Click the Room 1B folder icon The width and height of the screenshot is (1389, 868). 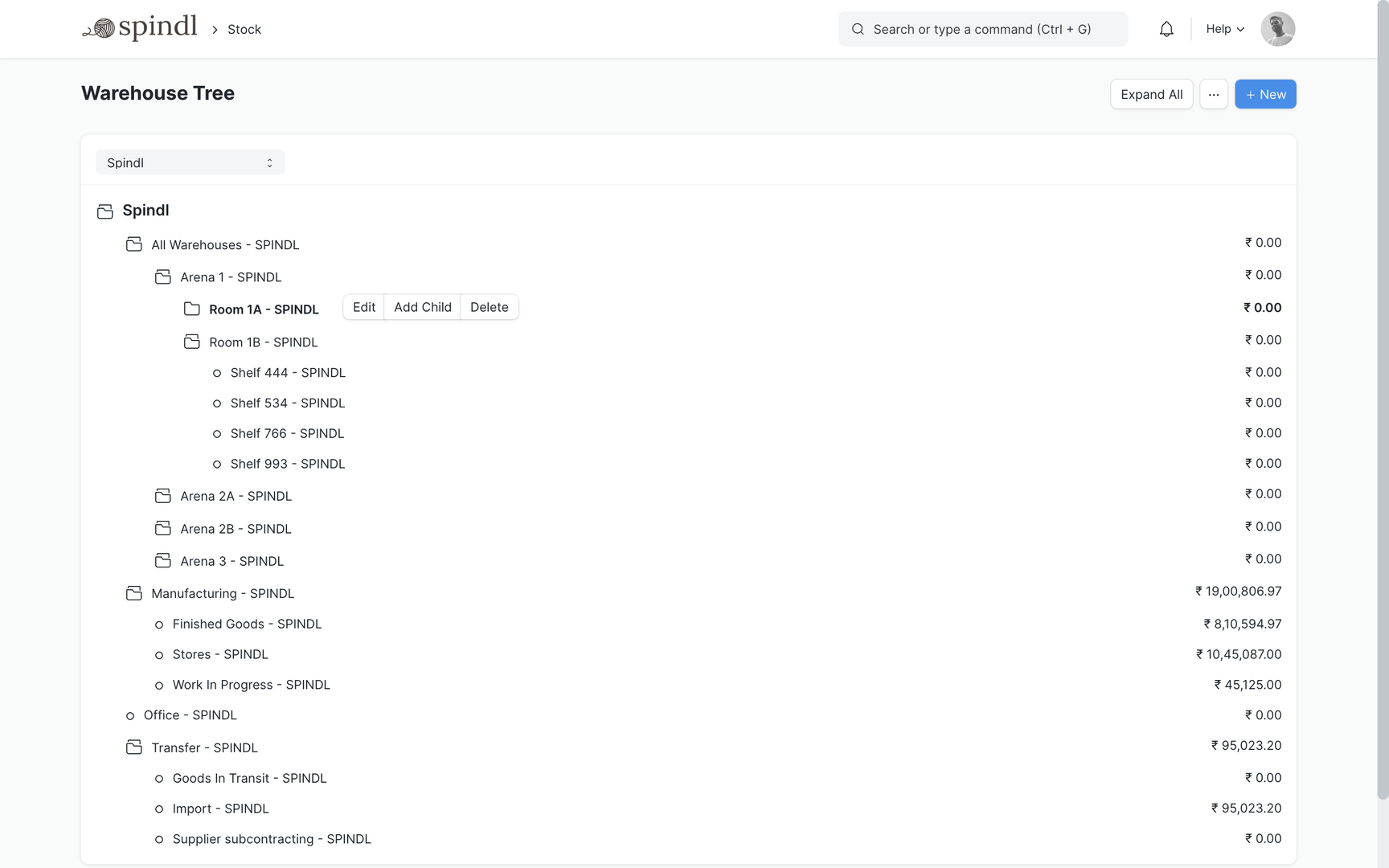coord(192,342)
